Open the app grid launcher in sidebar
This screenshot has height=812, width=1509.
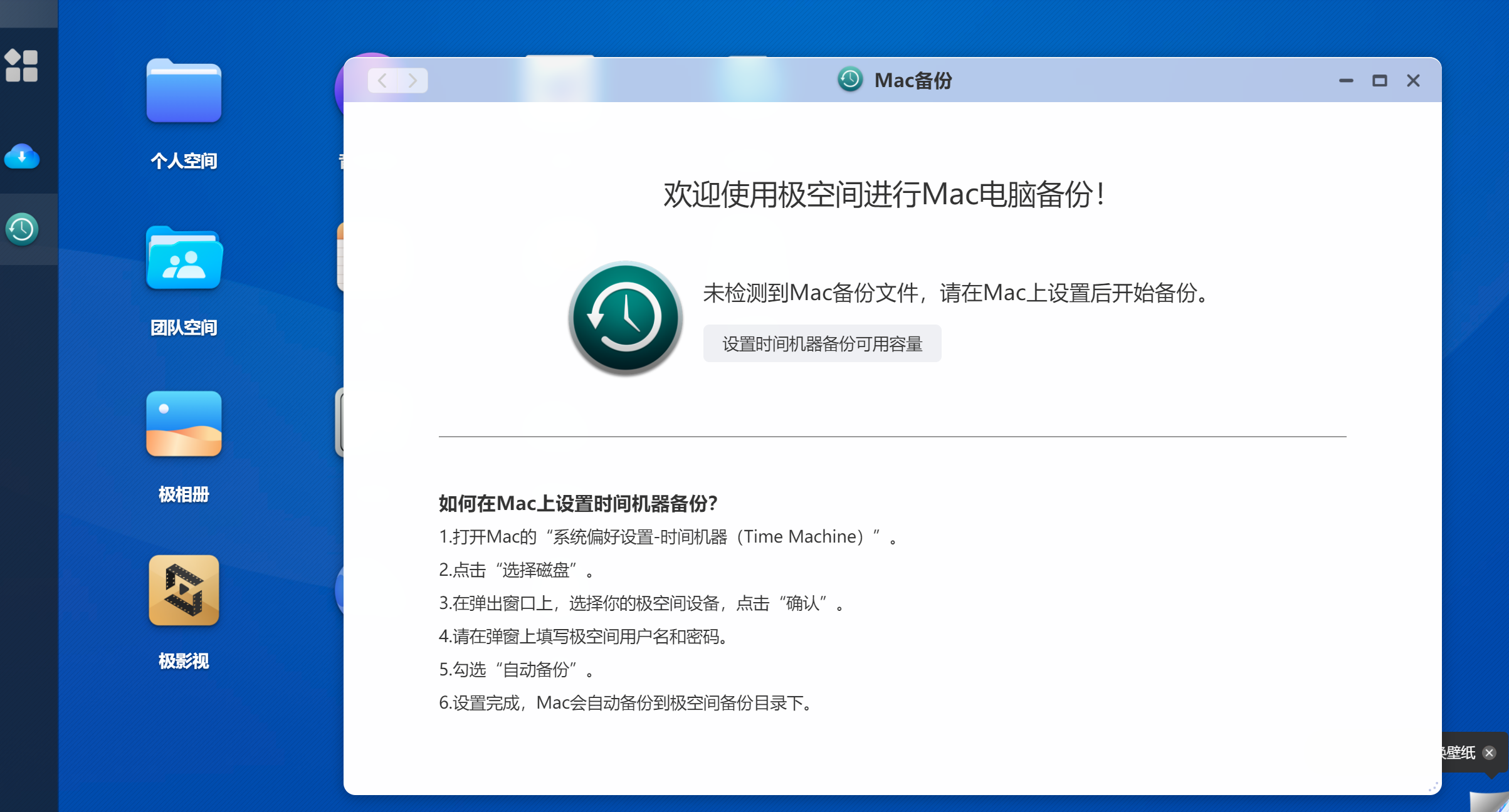click(21, 66)
